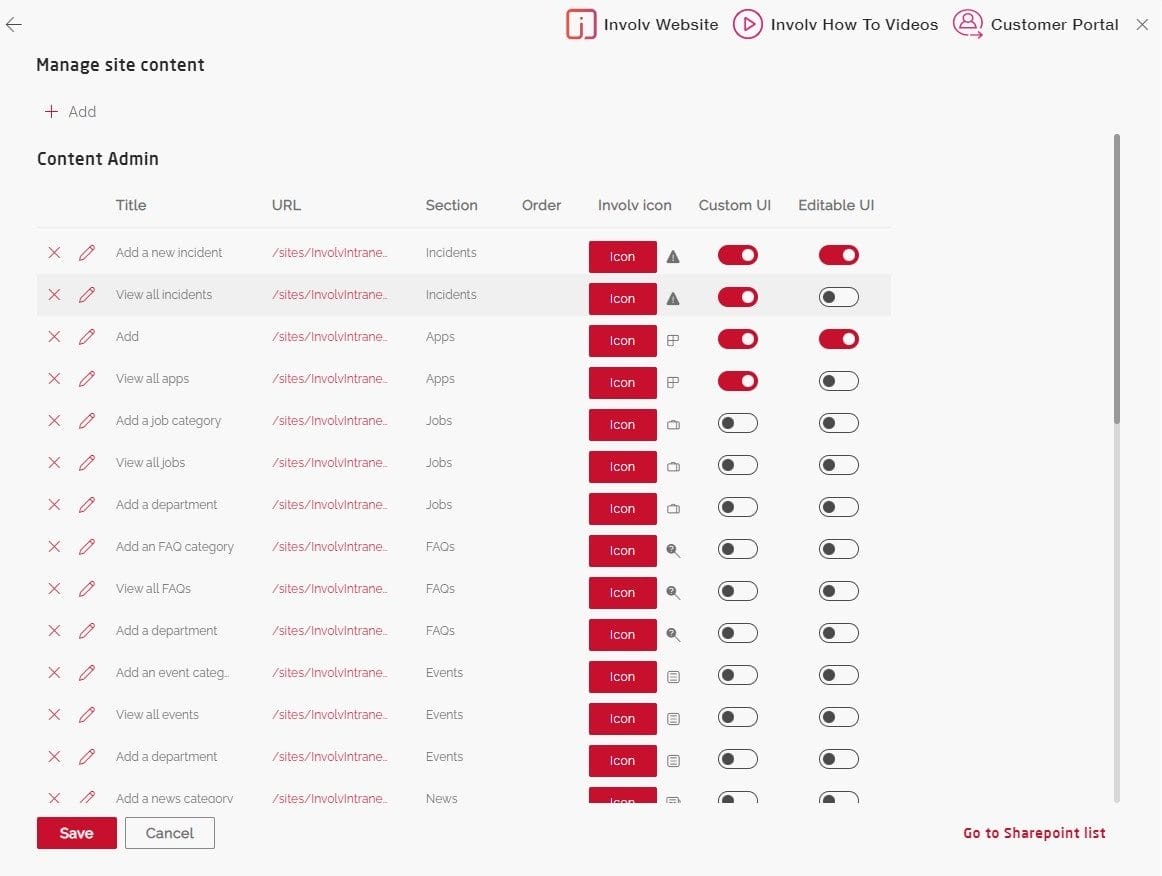
Task: Click the vertical scrollbar
Action: pyautogui.click(x=1116, y=280)
